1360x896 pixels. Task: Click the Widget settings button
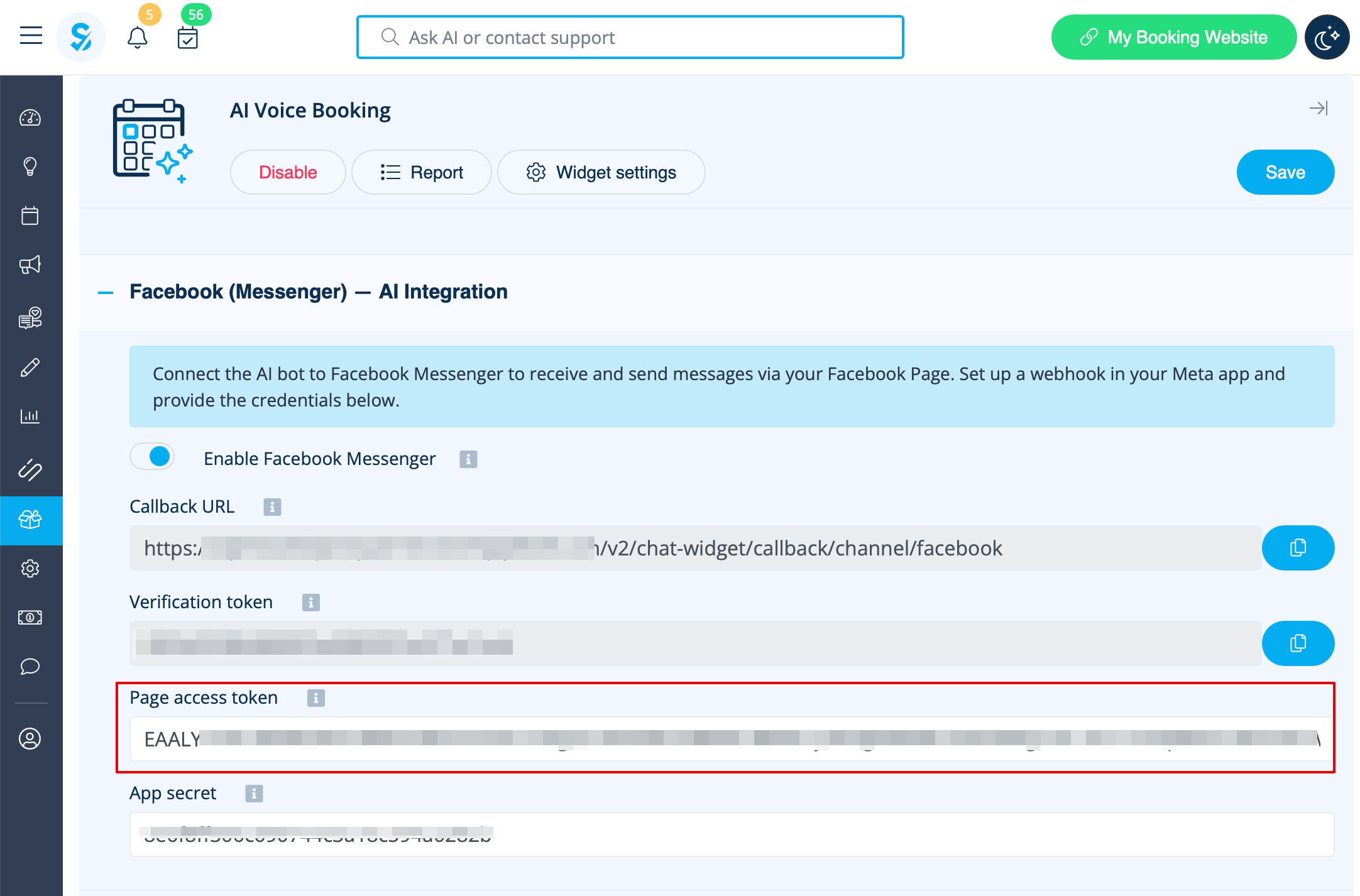[601, 172]
